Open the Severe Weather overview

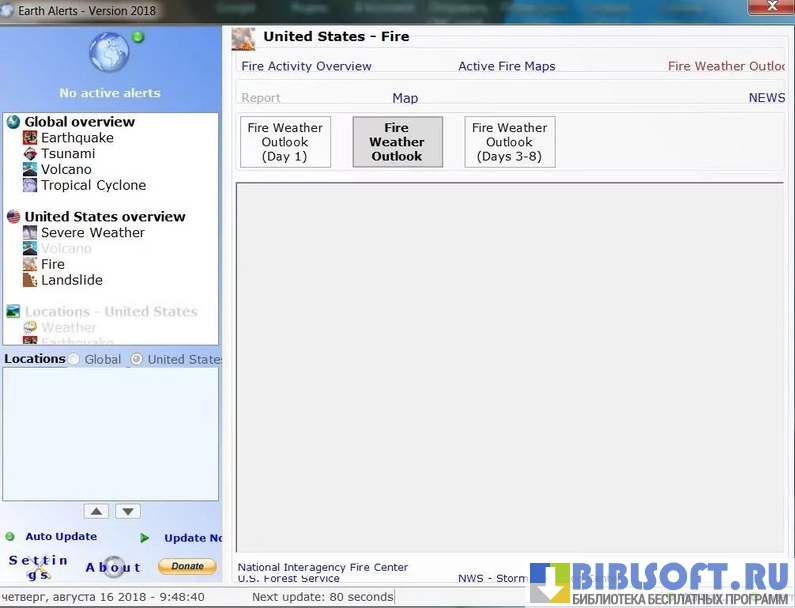point(92,233)
